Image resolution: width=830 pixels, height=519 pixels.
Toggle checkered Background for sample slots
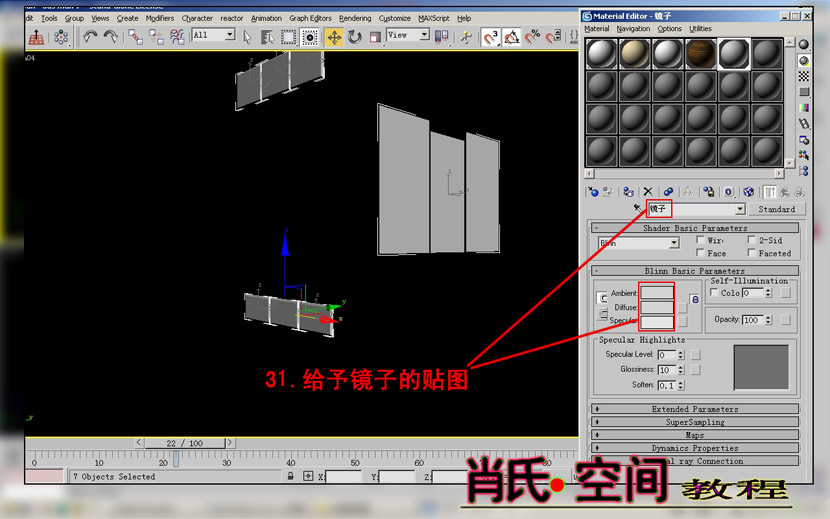[x=804, y=76]
